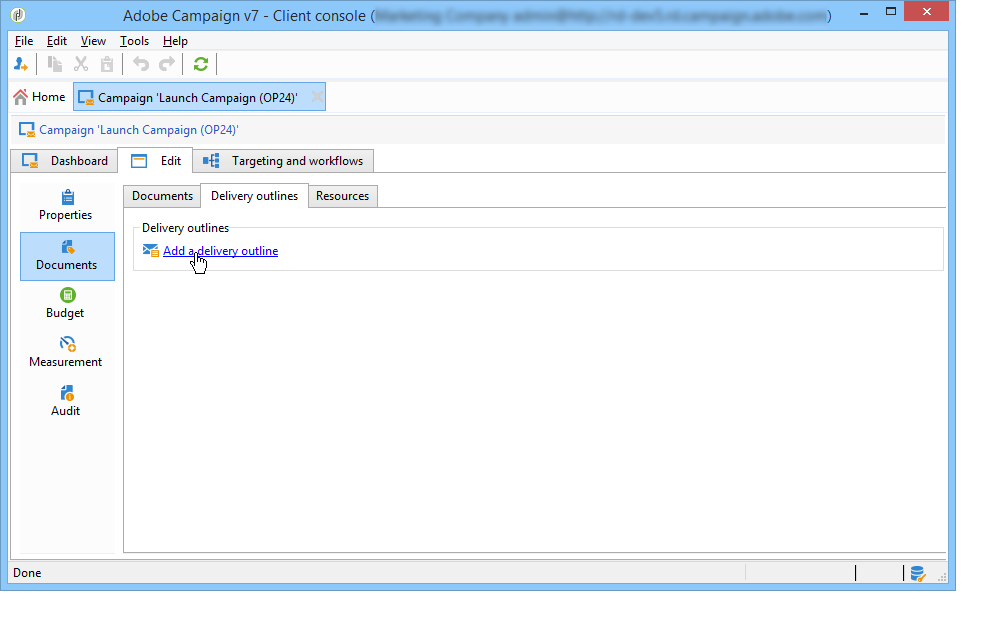Open the Measurement sidebar section
Viewport: 989px width, 622px height.
tap(66, 353)
